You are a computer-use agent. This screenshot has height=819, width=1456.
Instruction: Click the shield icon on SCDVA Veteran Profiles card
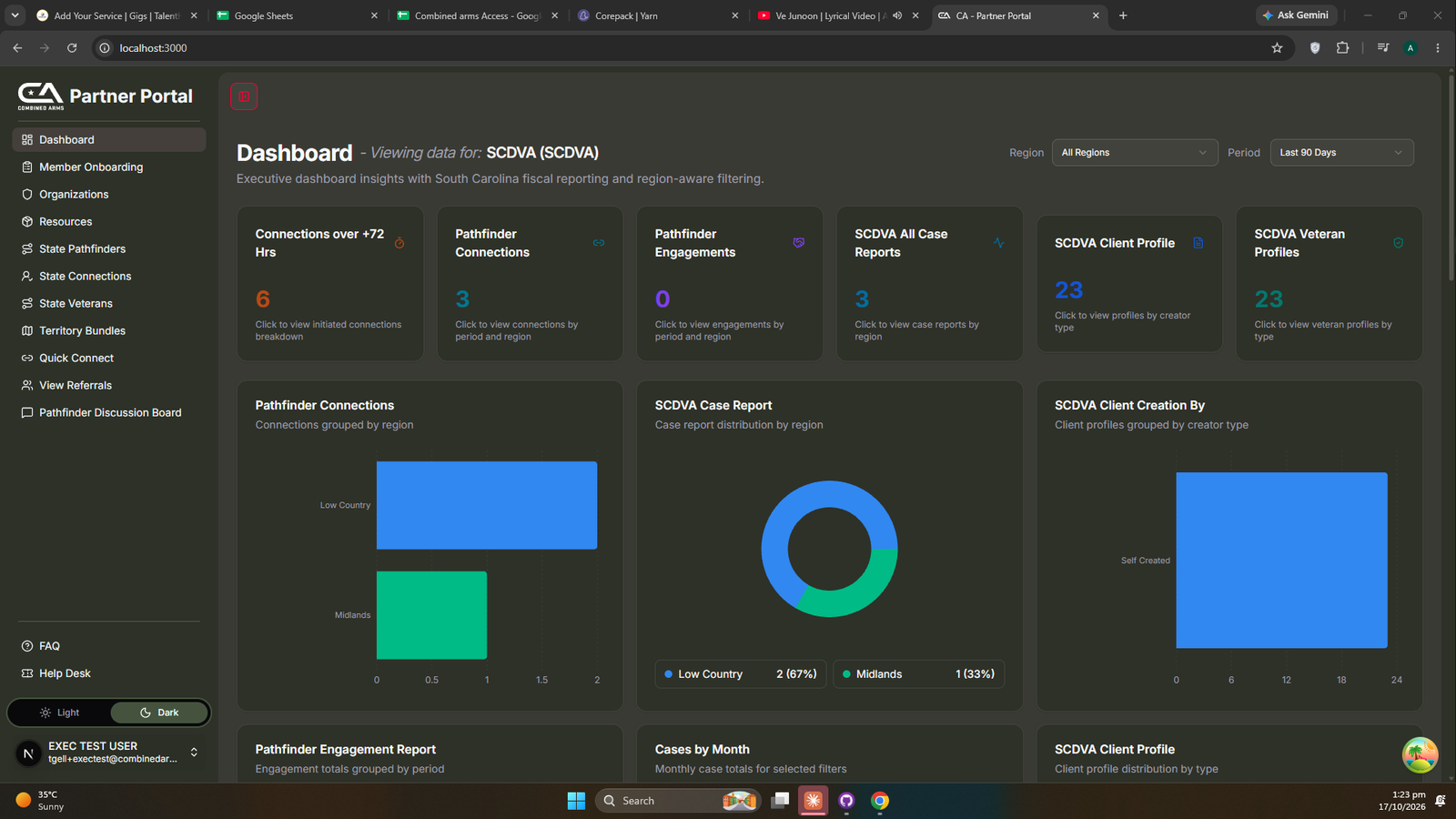[1399, 243]
